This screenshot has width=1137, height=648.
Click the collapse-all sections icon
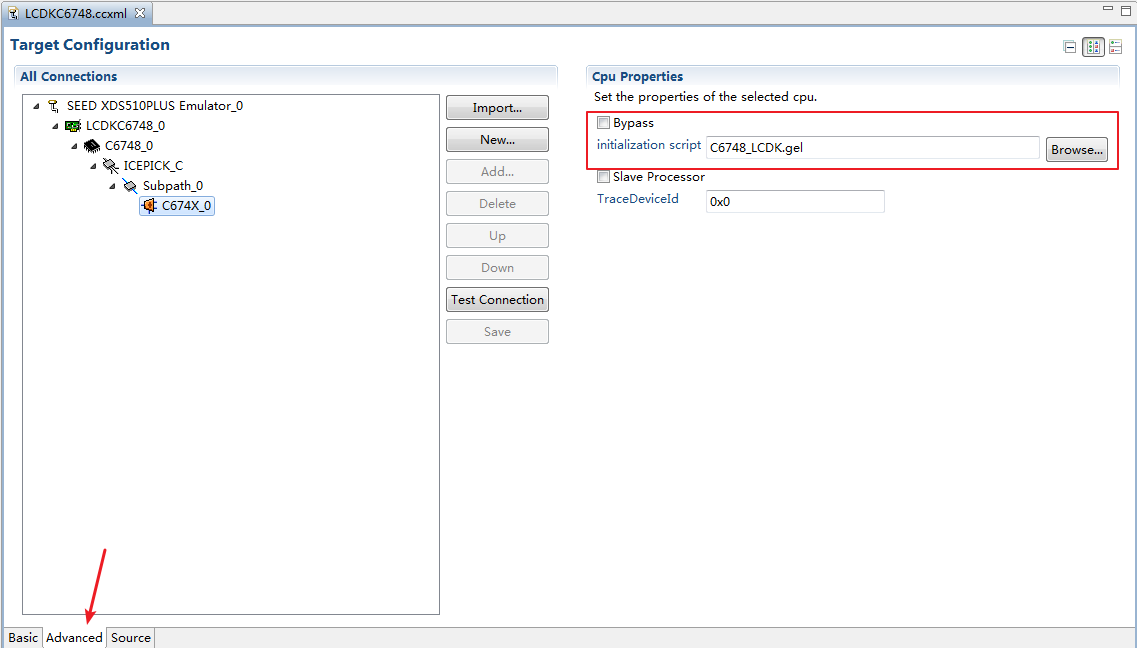click(x=1069, y=46)
